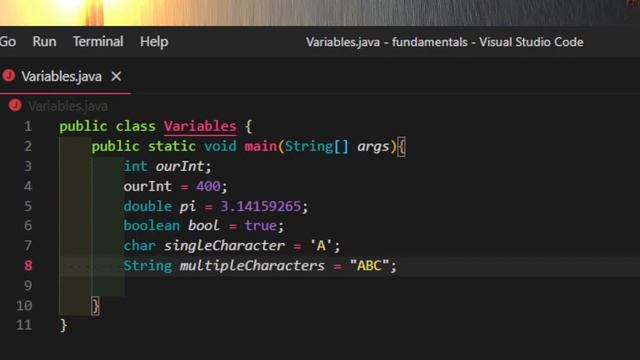Open the Help menu

click(x=154, y=42)
